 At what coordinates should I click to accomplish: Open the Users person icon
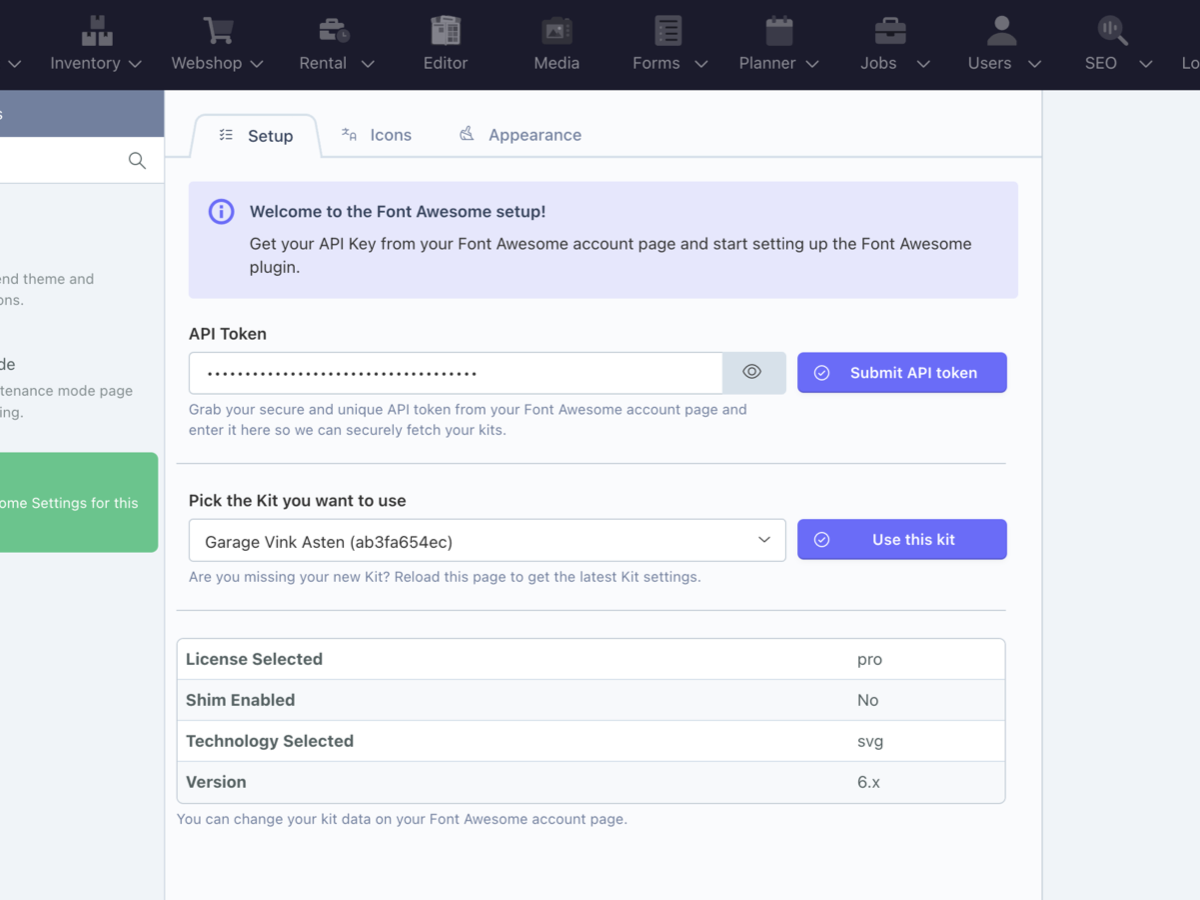pos(1001,30)
